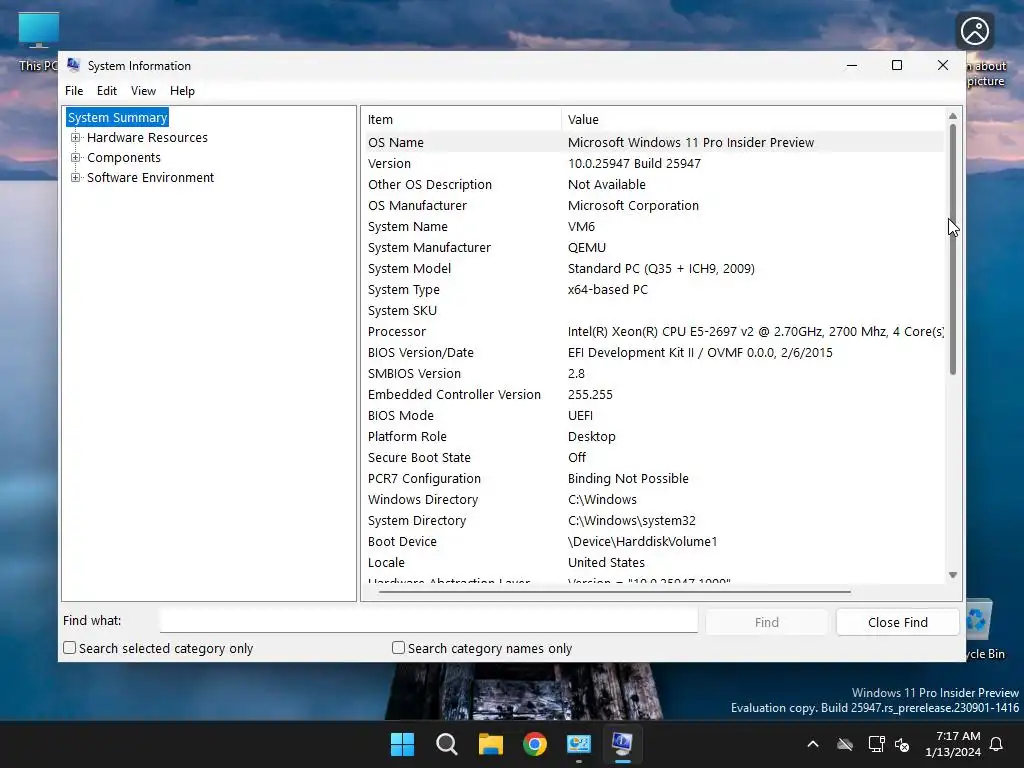Open taskbar Search
This screenshot has width=1024, height=768.
(x=447, y=744)
